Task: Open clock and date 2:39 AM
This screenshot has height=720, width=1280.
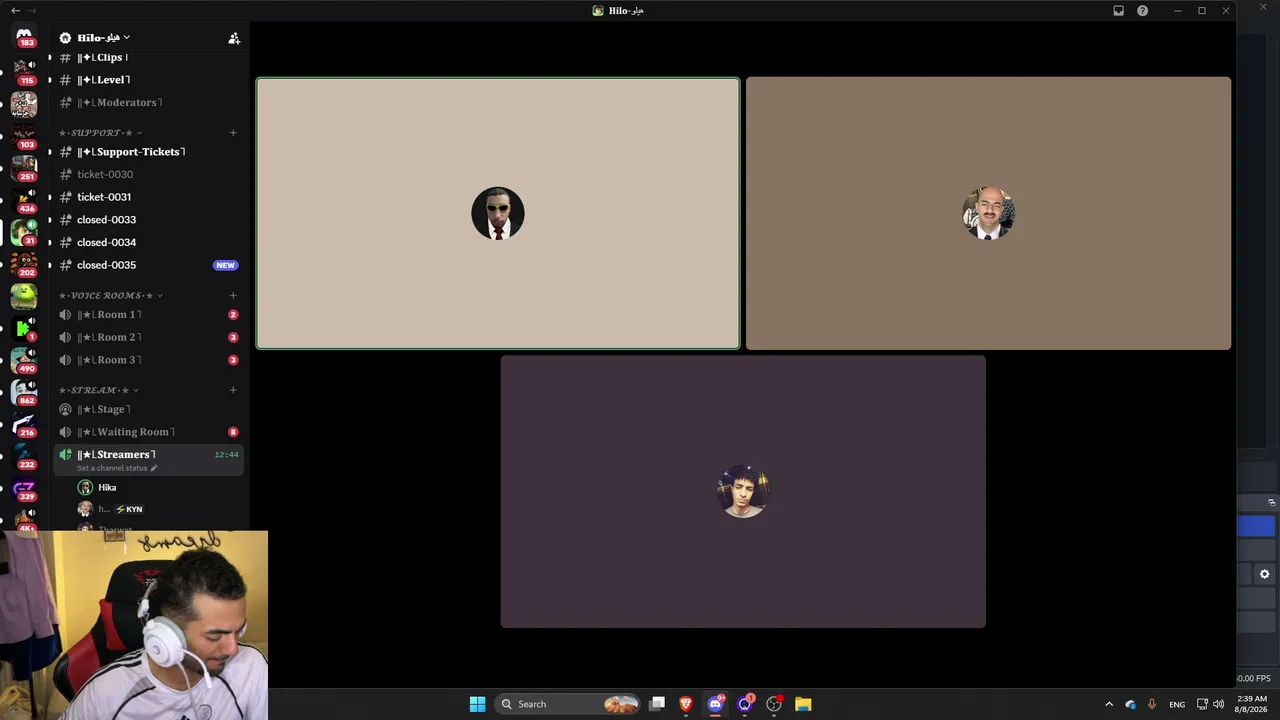Action: click(1252, 704)
